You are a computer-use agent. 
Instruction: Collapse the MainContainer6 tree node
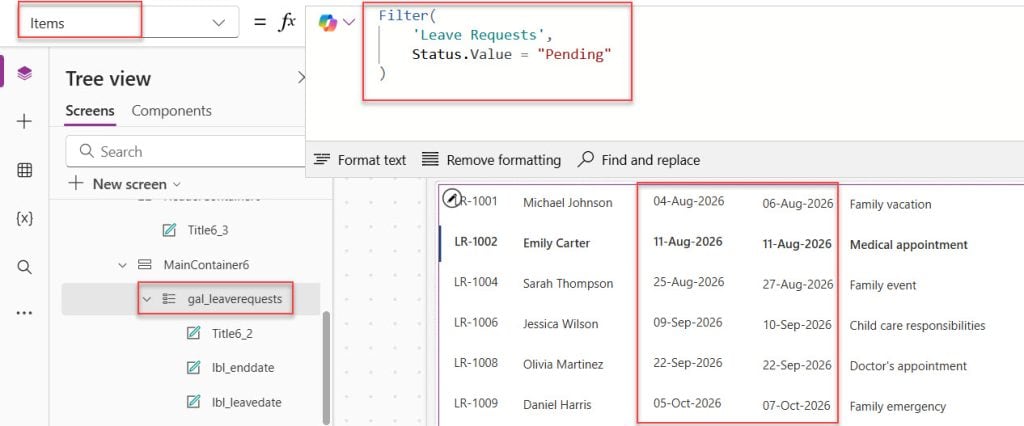click(122, 265)
